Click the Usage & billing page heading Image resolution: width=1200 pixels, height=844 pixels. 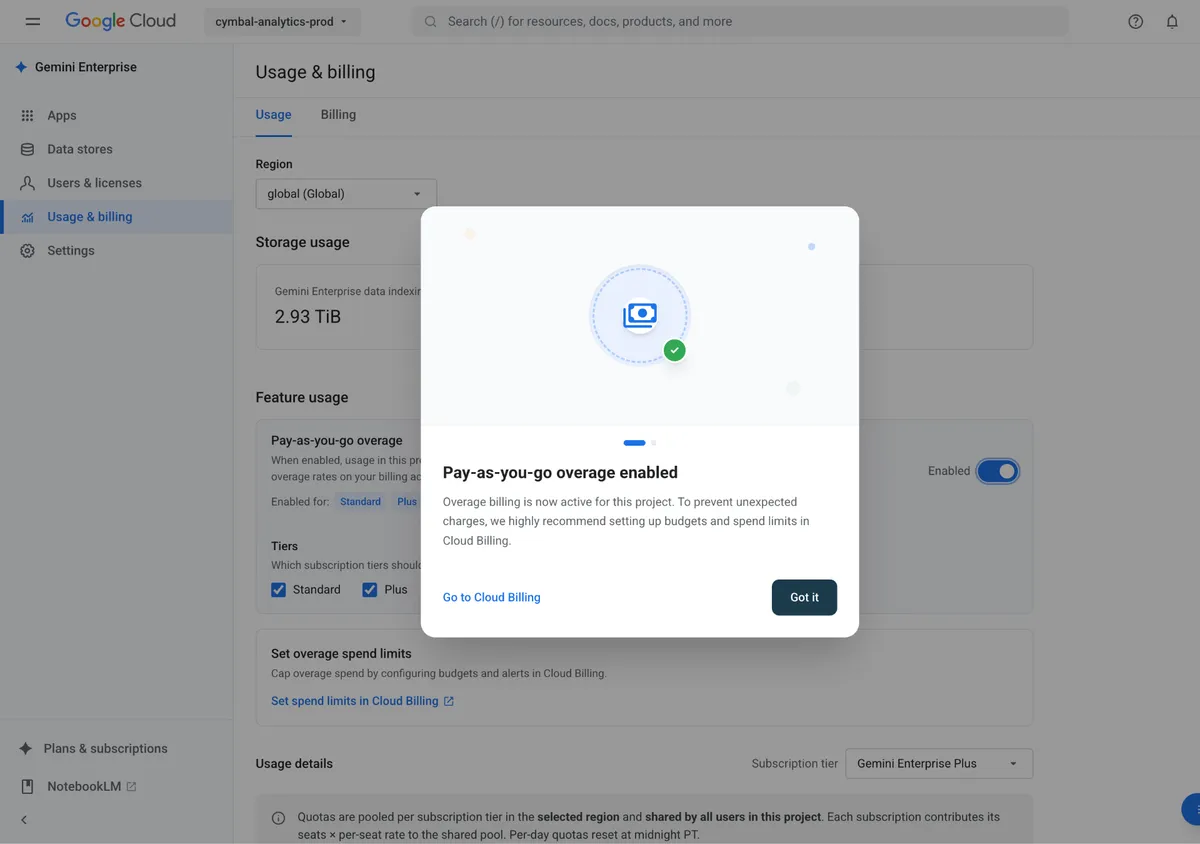point(315,72)
